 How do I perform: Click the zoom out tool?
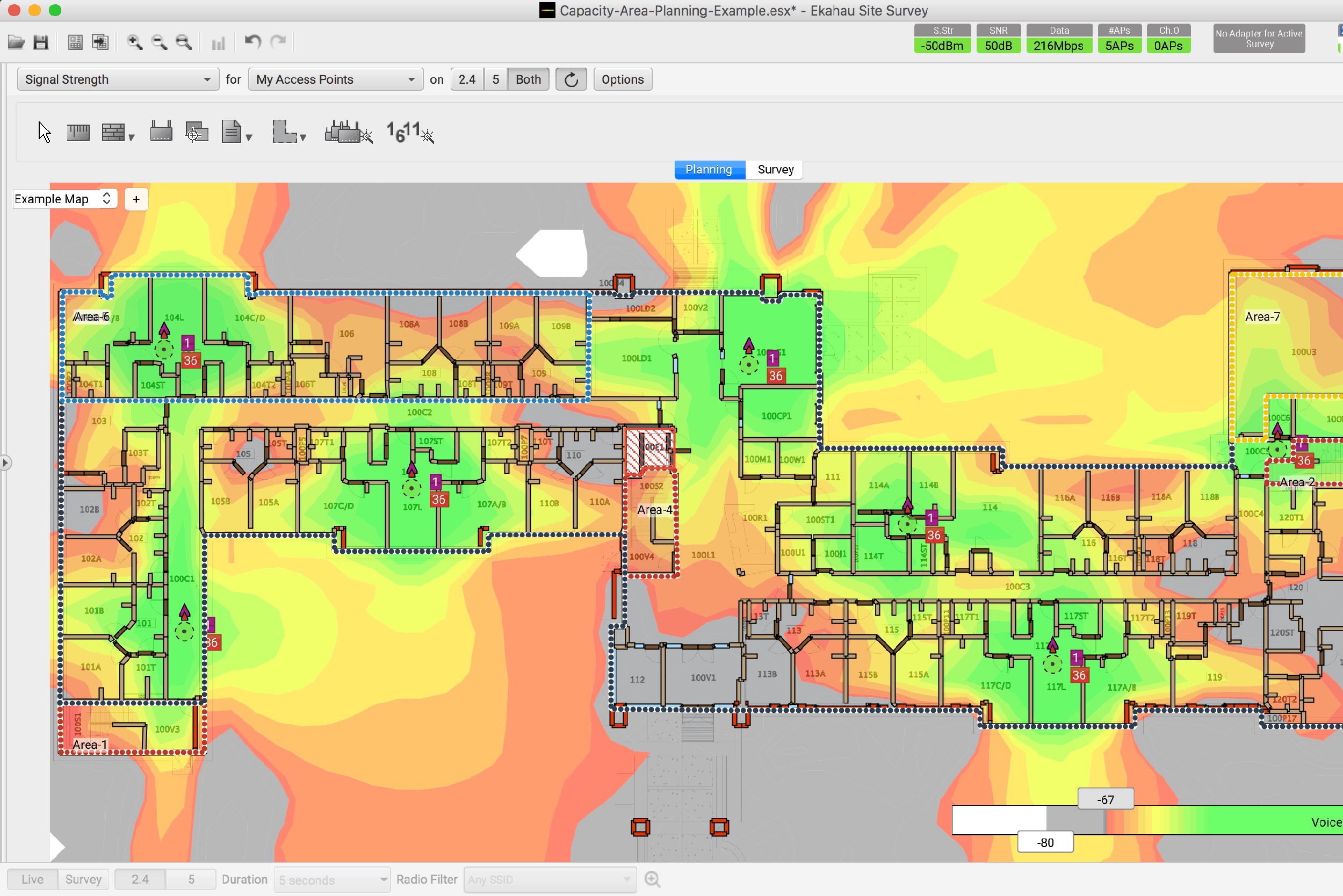[158, 42]
